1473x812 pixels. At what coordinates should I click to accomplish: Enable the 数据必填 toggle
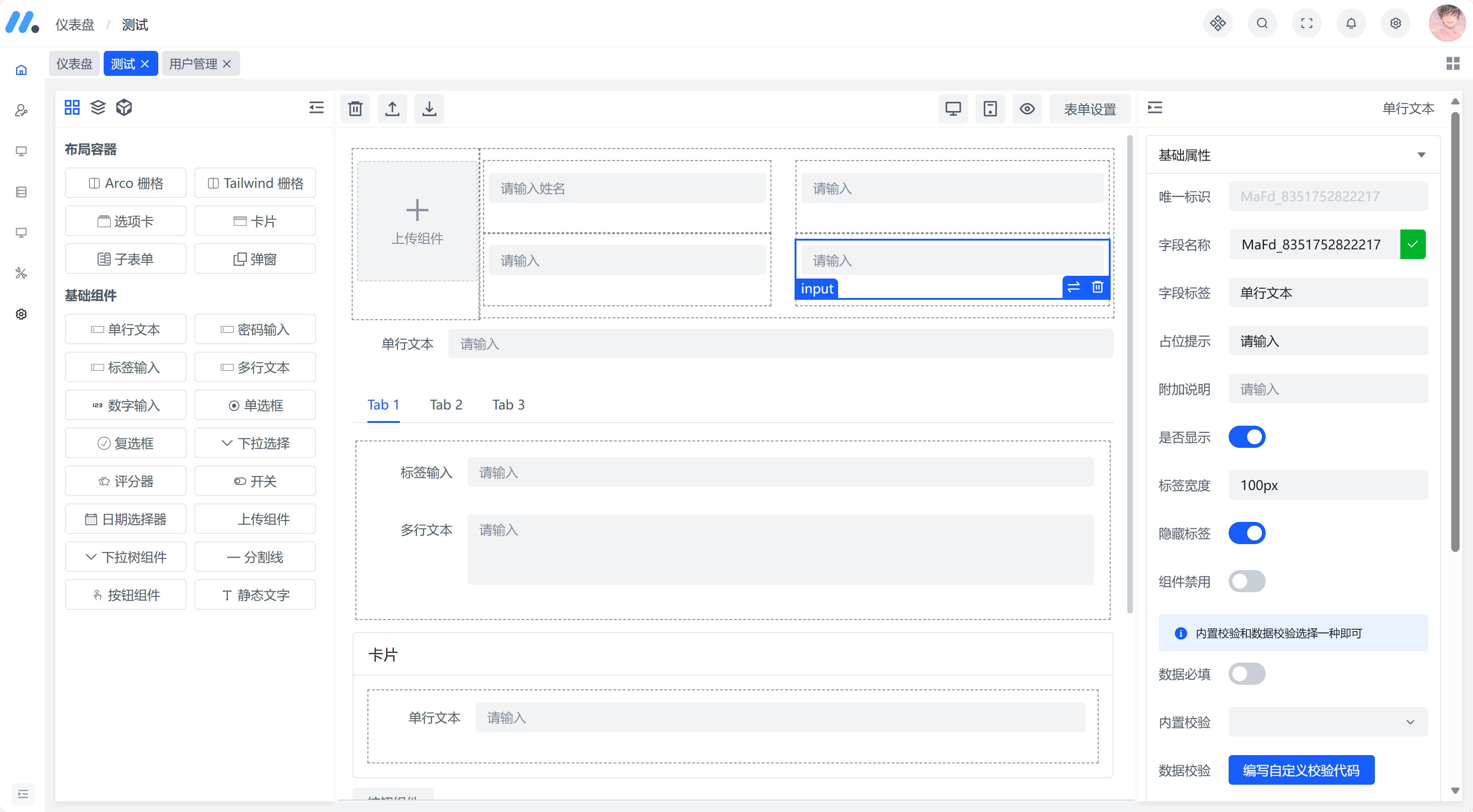(x=1247, y=674)
